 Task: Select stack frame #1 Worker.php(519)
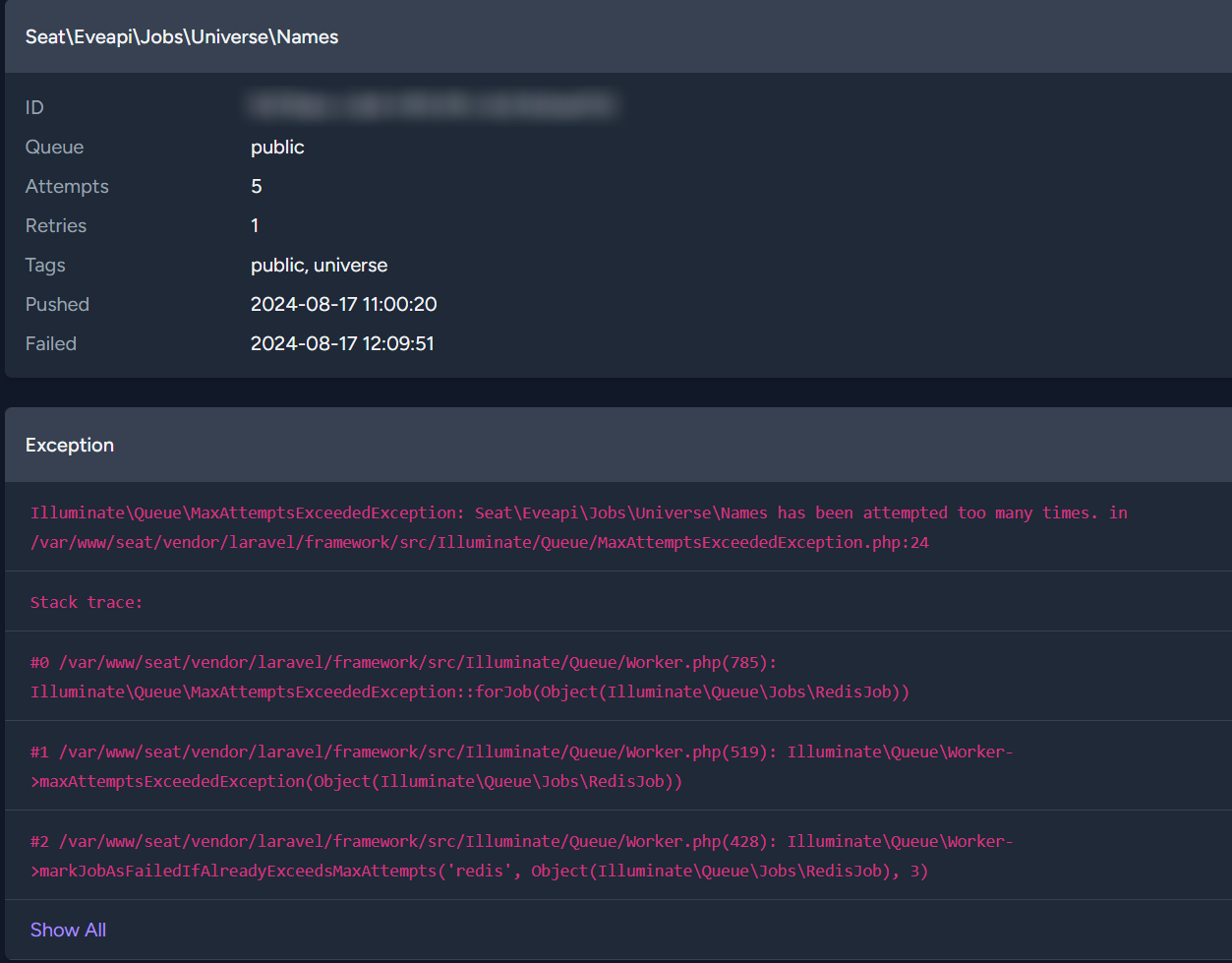(x=521, y=766)
